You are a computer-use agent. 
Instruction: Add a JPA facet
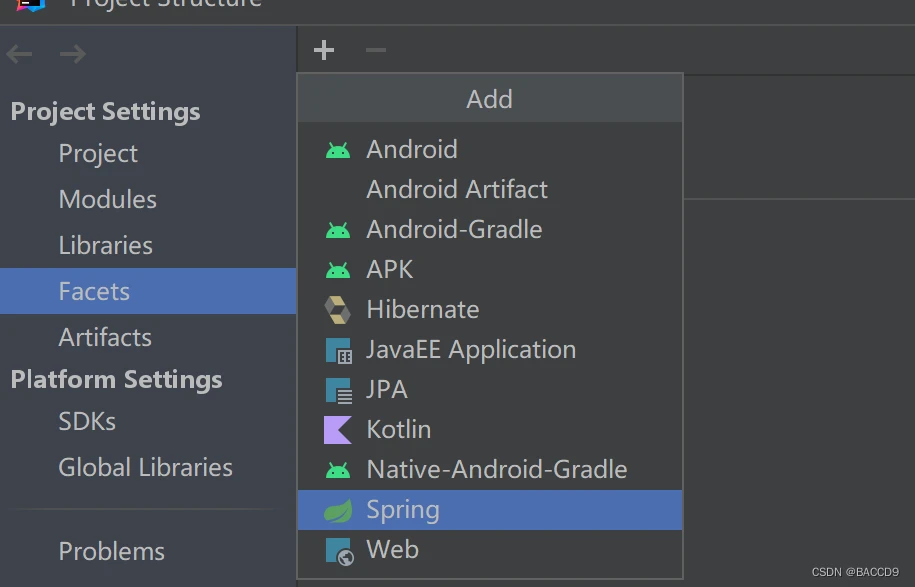pyautogui.click(x=490, y=390)
